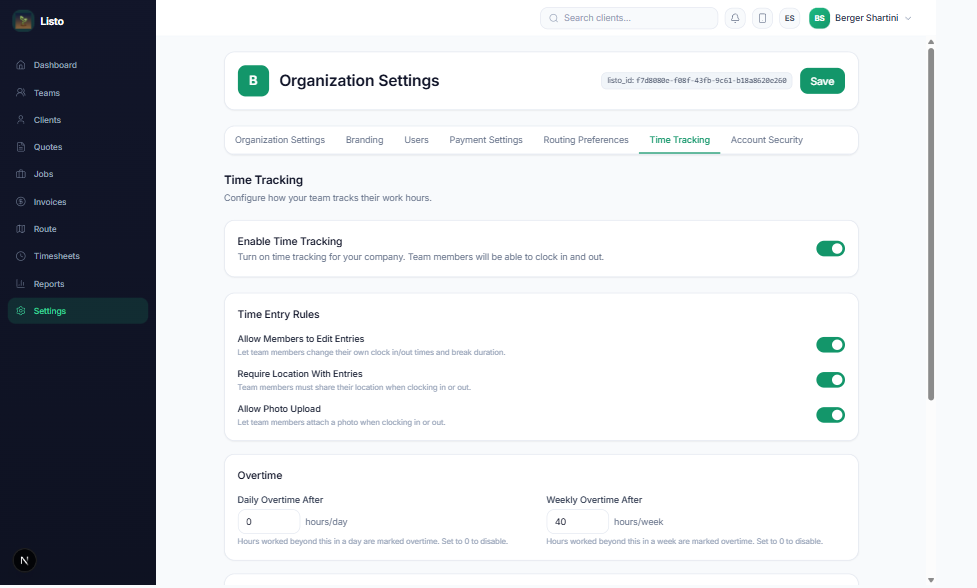Click the Route map icon

pyautogui.click(x=21, y=229)
